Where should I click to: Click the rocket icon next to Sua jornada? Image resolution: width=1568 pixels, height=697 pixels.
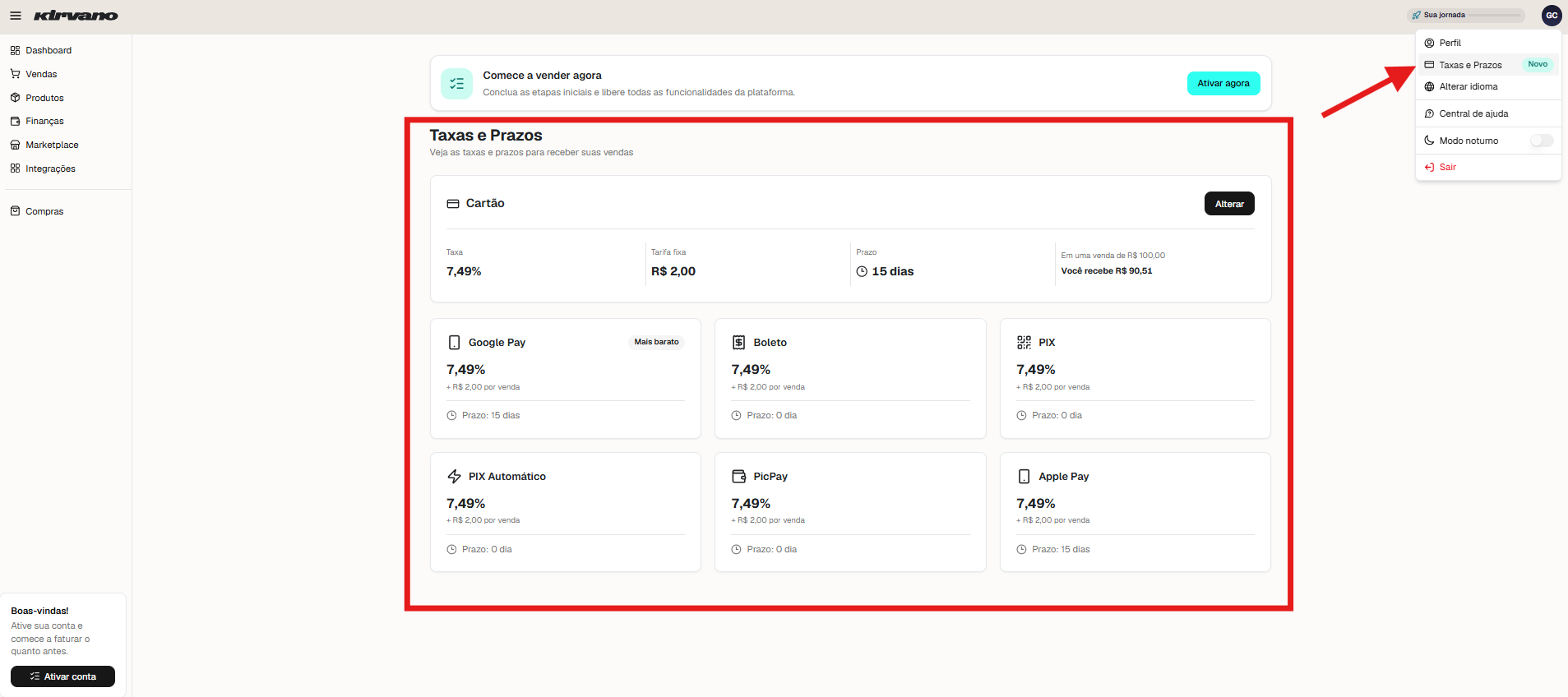click(x=1417, y=16)
